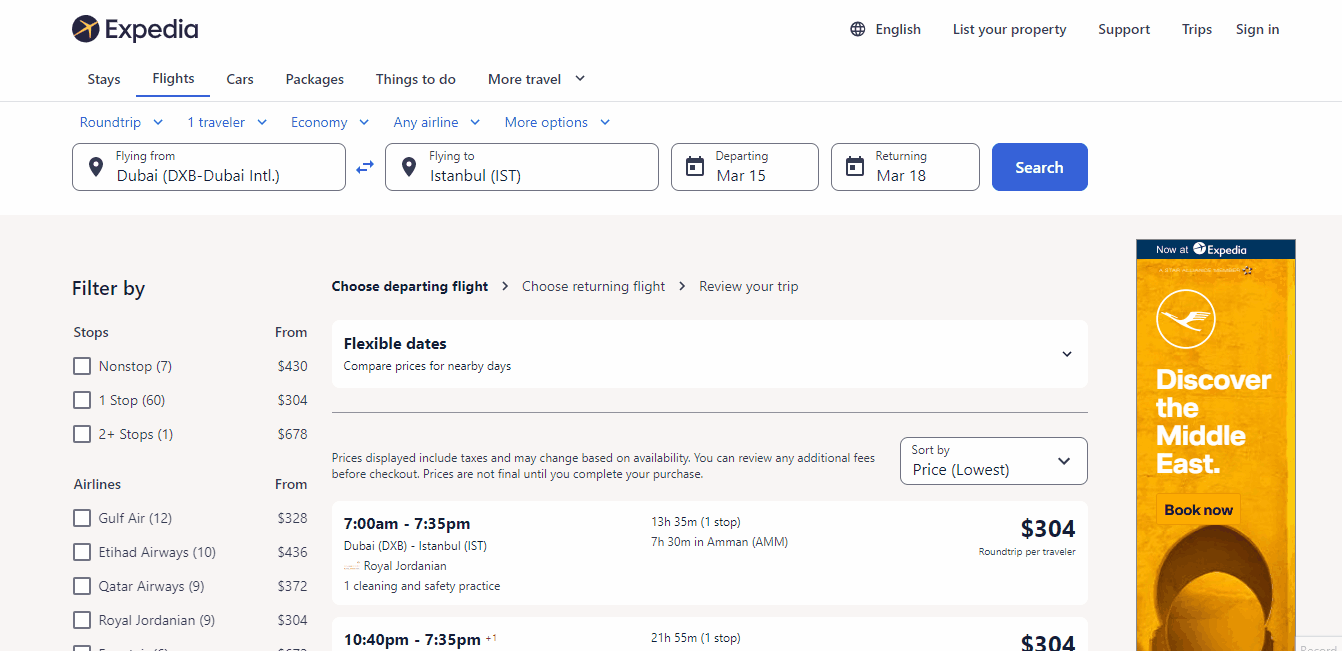Open the Economy cabin class dropdown
The width and height of the screenshot is (1342, 651).
(x=330, y=122)
